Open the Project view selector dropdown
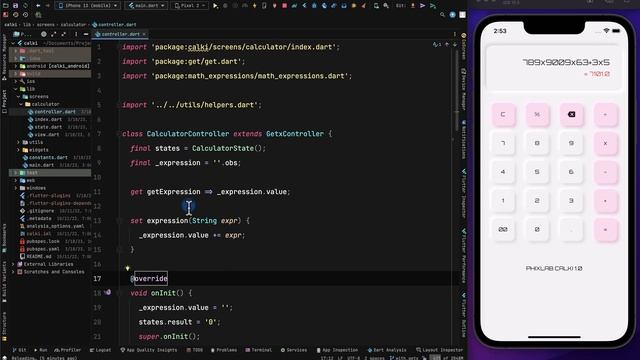This screenshot has height=360, width=640. [x=22, y=34]
